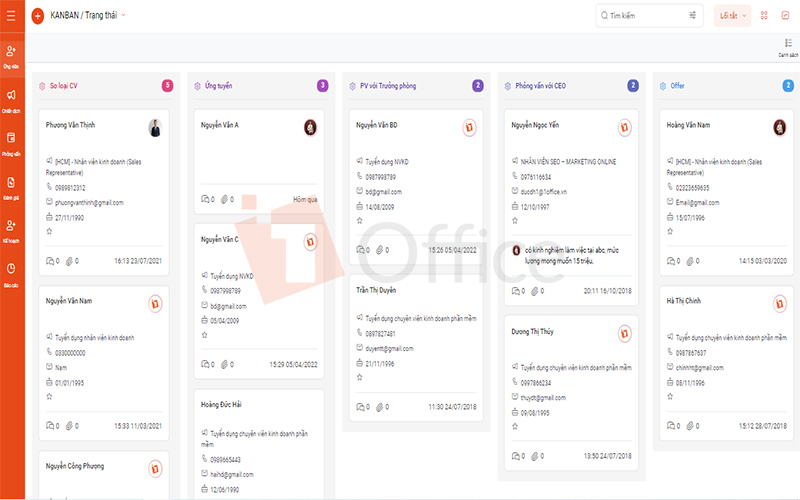Toggle star on Phương Văn Thịnh card

(x=49, y=231)
